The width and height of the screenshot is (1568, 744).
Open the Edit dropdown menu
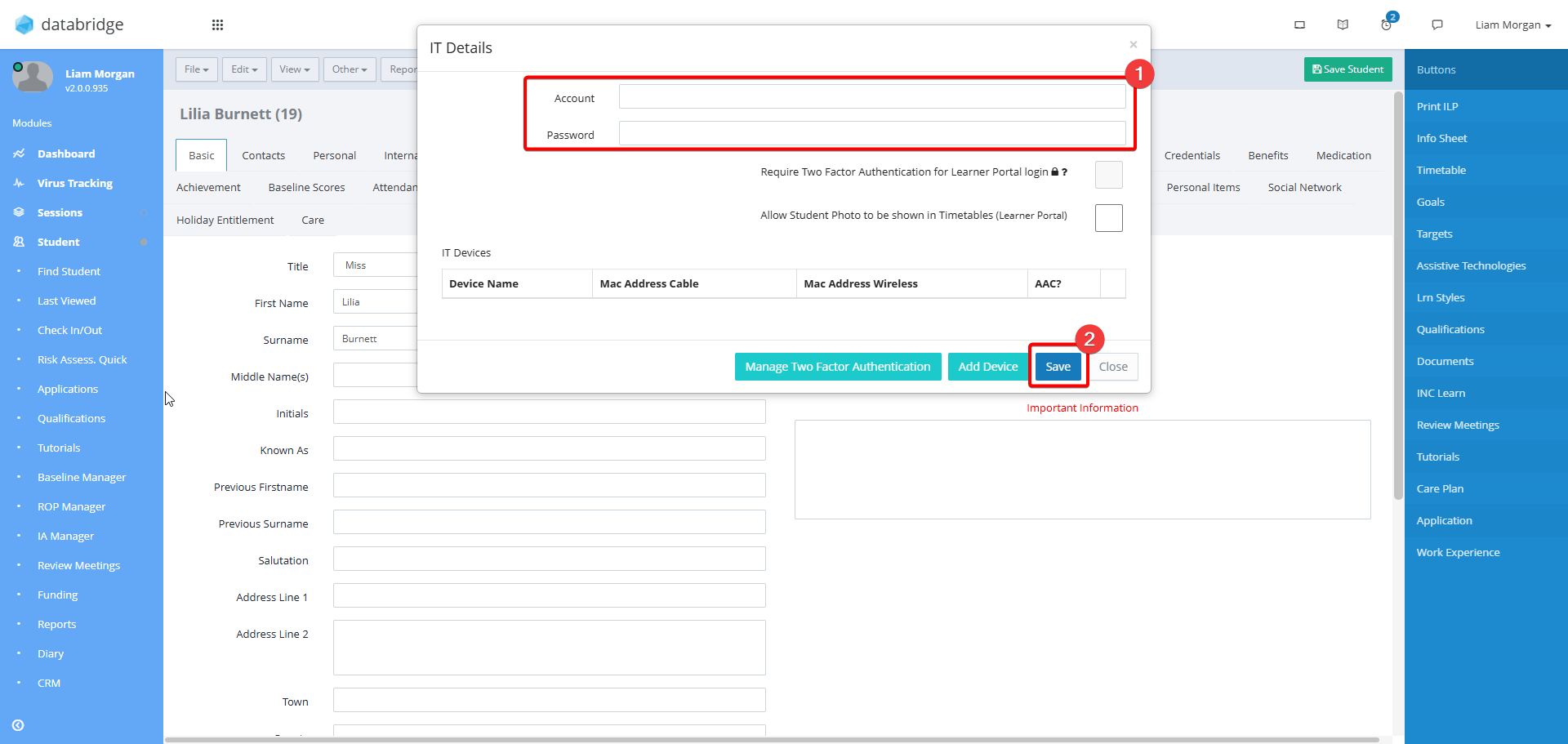click(x=244, y=69)
